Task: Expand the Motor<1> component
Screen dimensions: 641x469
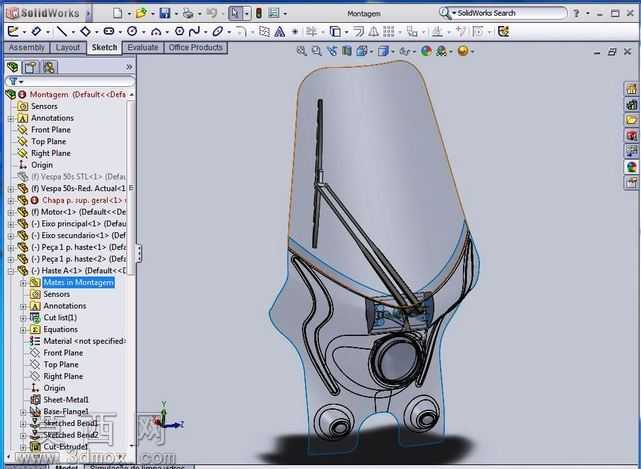Action: [11, 212]
